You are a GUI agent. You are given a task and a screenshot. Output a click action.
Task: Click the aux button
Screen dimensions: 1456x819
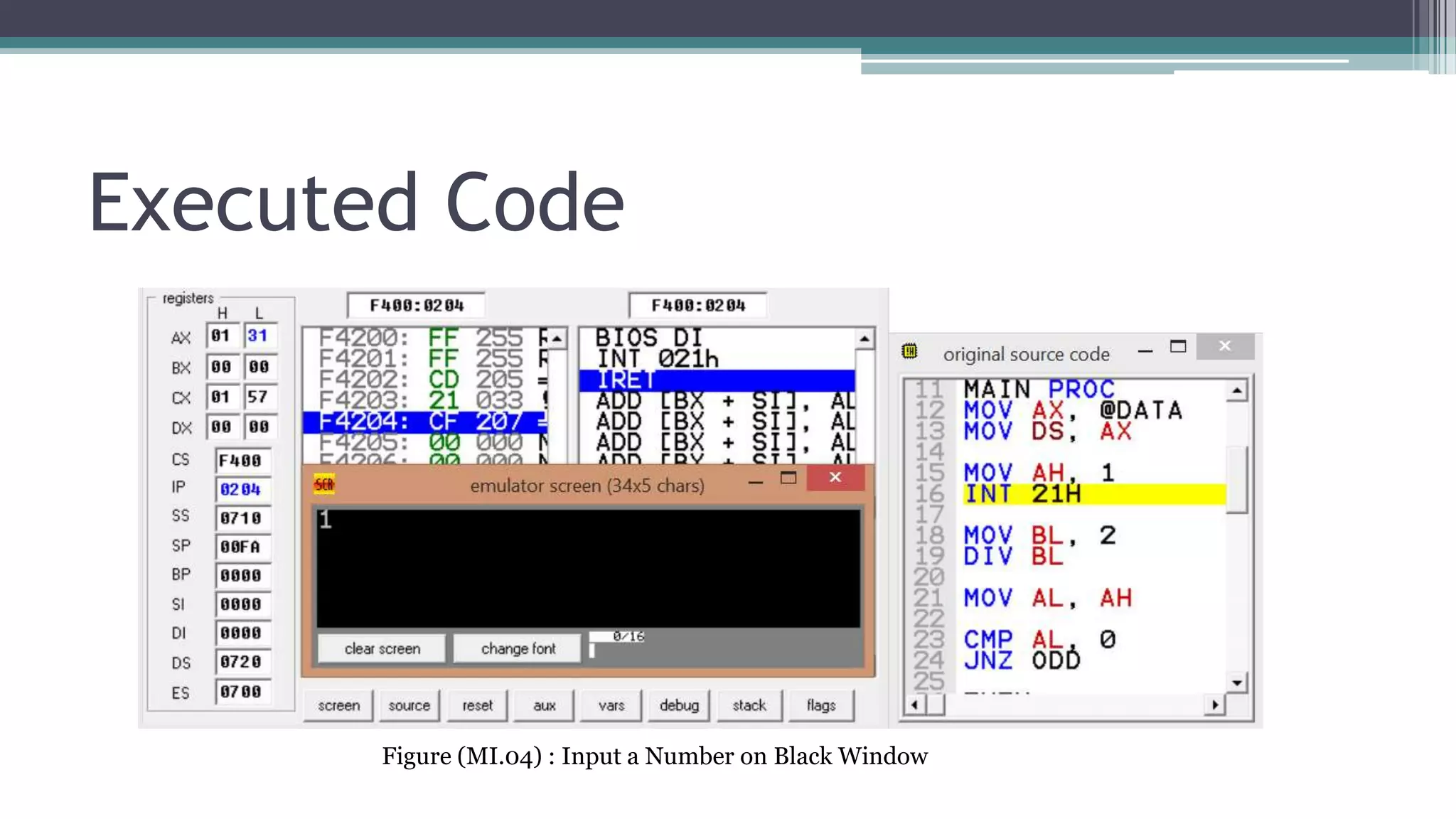point(544,705)
